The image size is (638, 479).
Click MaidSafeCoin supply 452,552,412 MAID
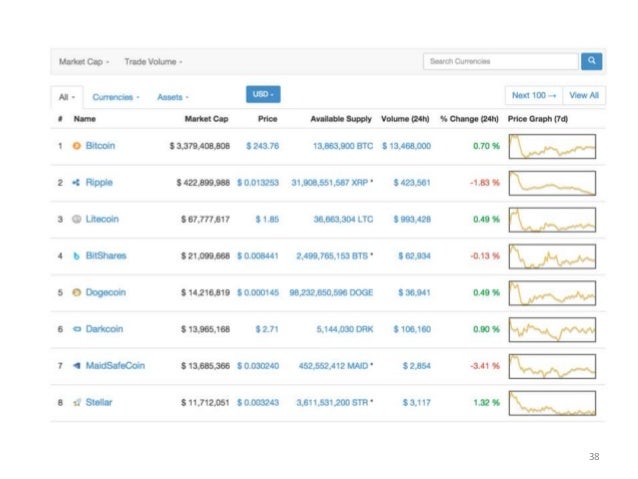click(336, 365)
